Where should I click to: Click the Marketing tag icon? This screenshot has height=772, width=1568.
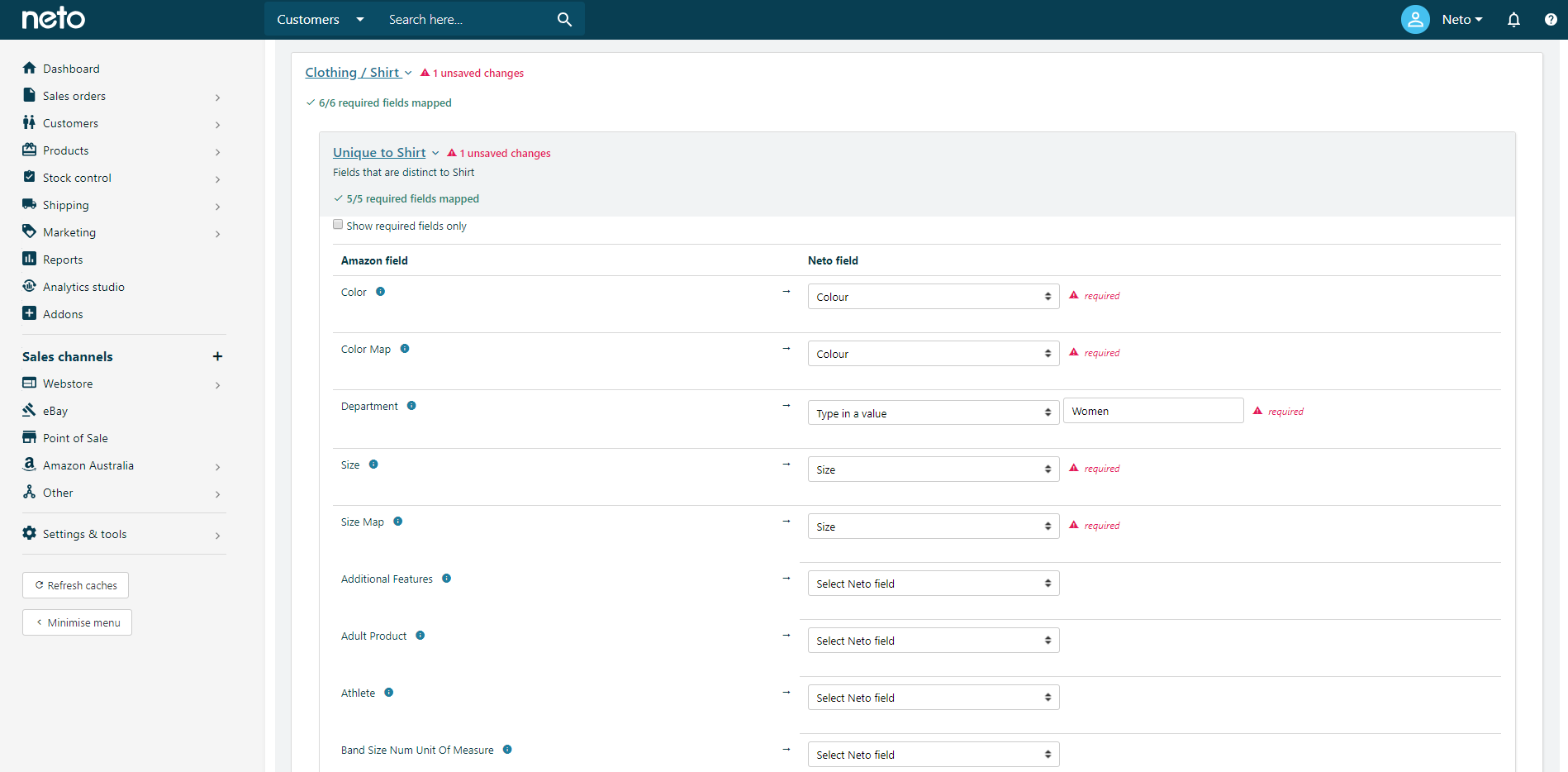pos(30,231)
